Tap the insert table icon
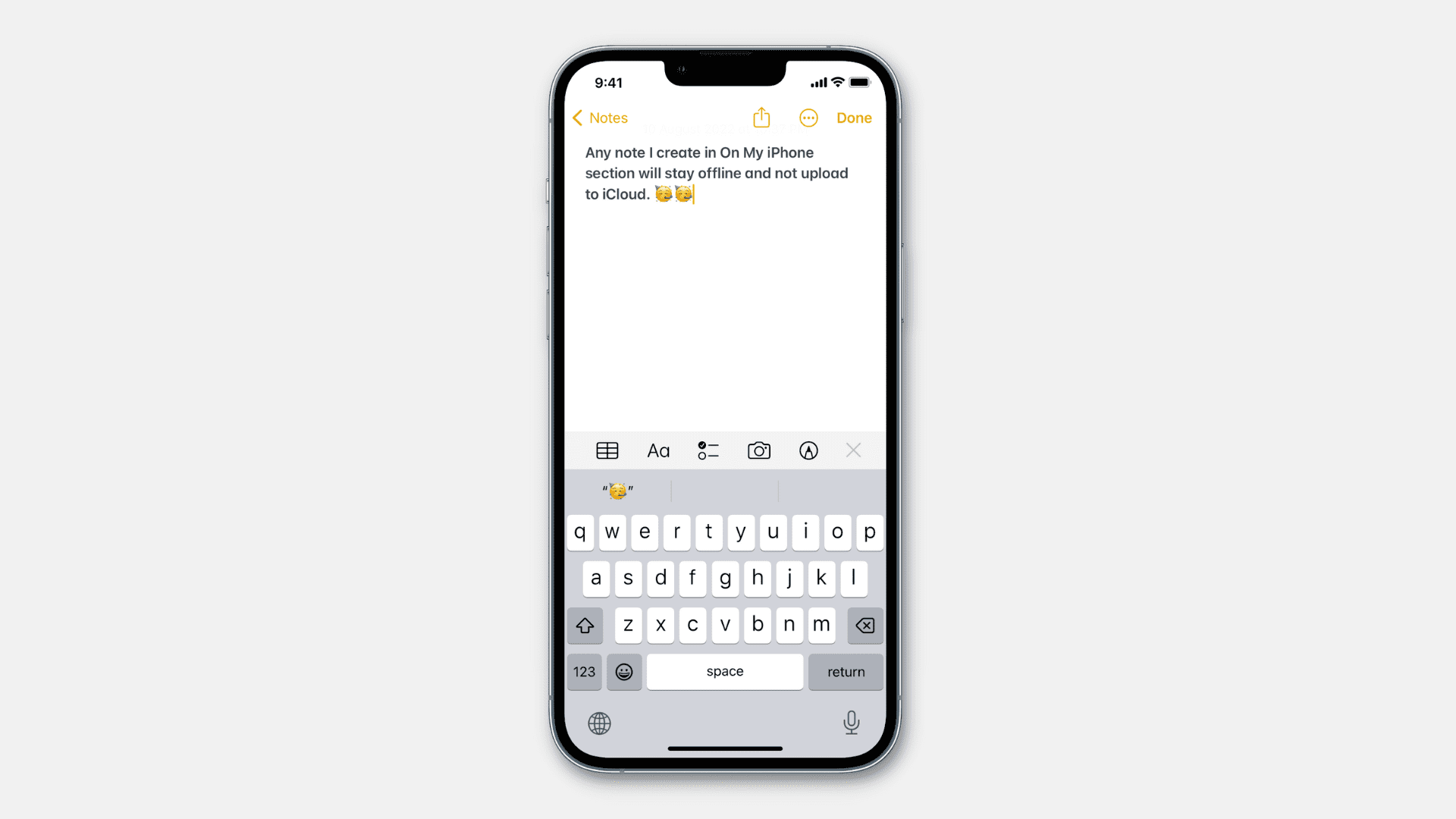The width and height of the screenshot is (1456, 819). tap(607, 450)
